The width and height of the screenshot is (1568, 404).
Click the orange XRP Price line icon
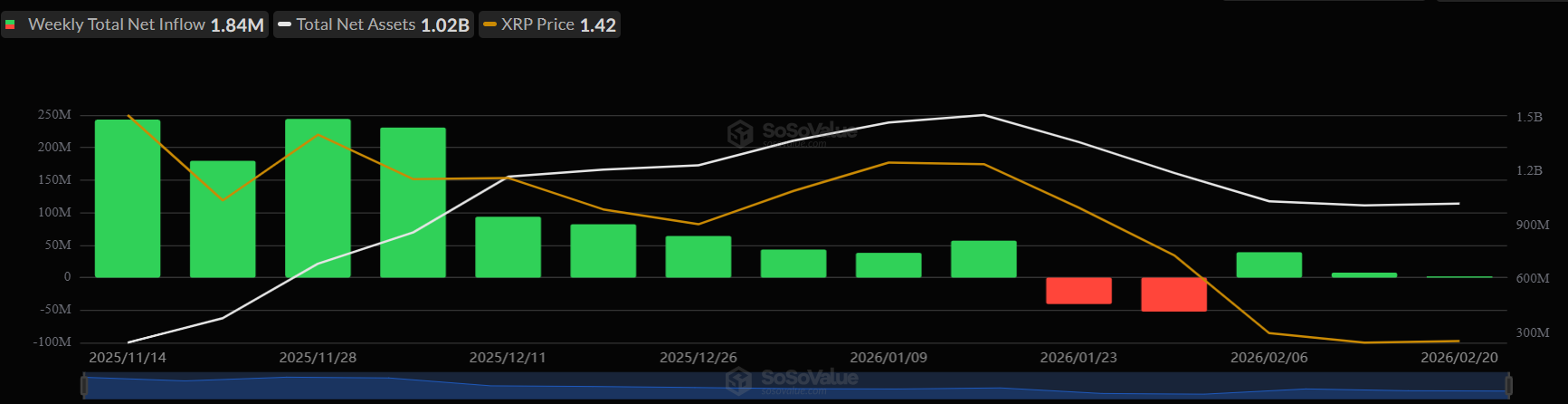(x=489, y=25)
